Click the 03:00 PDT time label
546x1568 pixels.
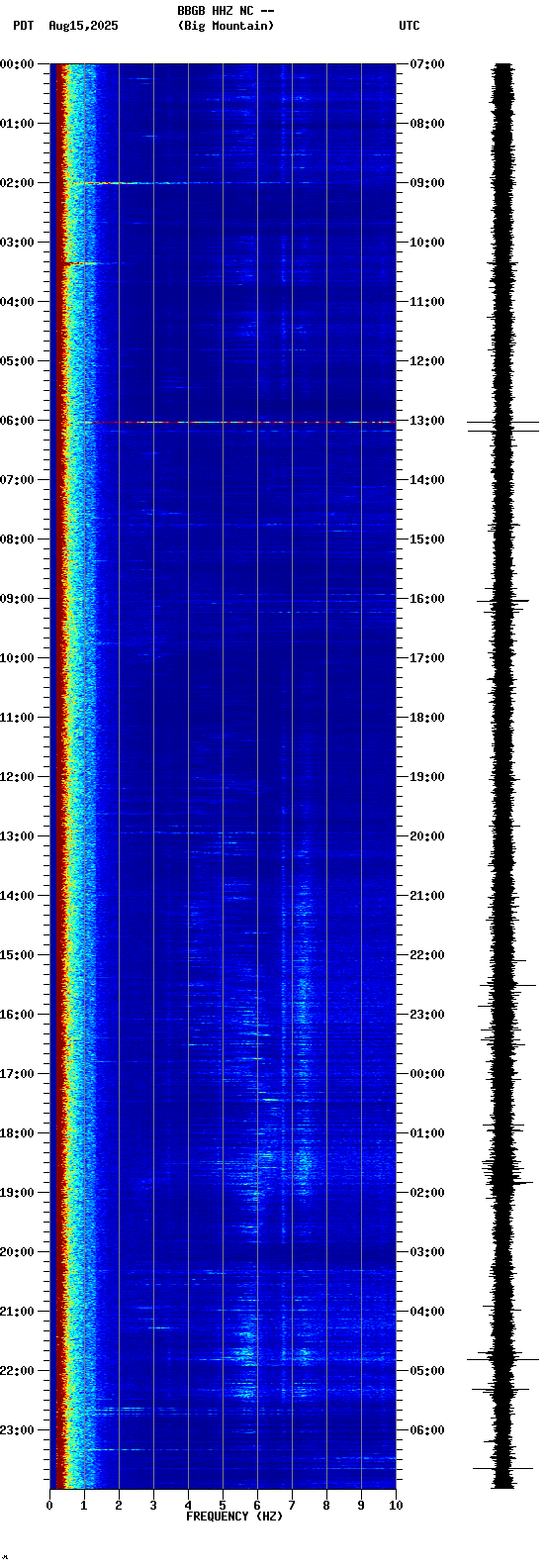coord(17,243)
